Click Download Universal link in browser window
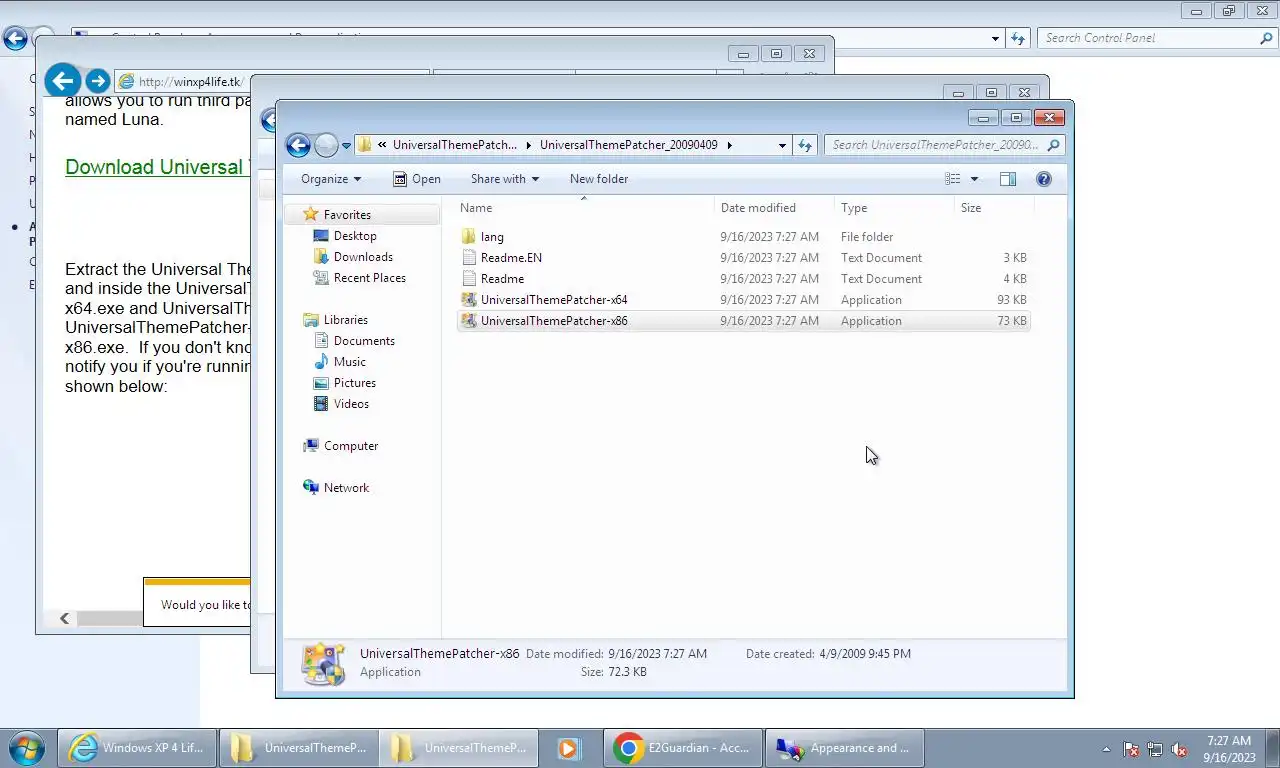Screen dimensions: 1280x768 157,167
